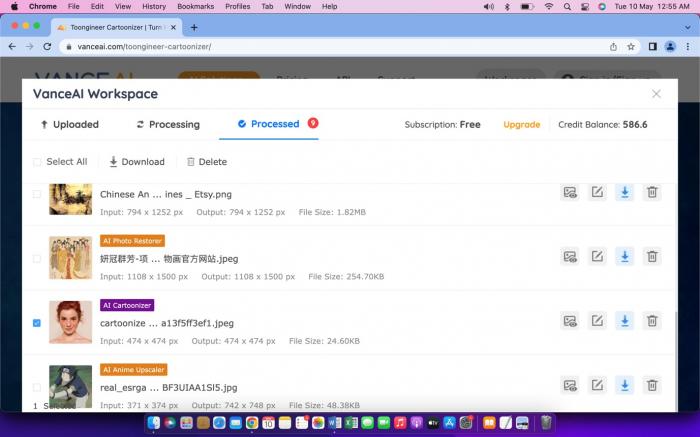Open the AI Photo Restorer painting thumbnail
Screen dimensions: 700x437
click(x=71, y=258)
